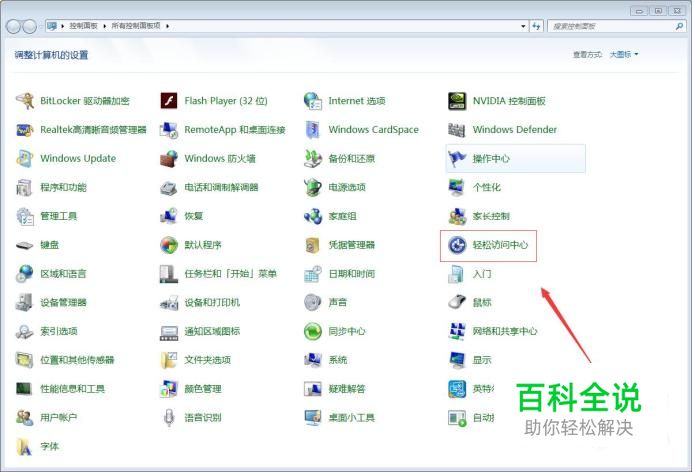Open 区域和语言 link
The image size is (692, 472).
63,274
